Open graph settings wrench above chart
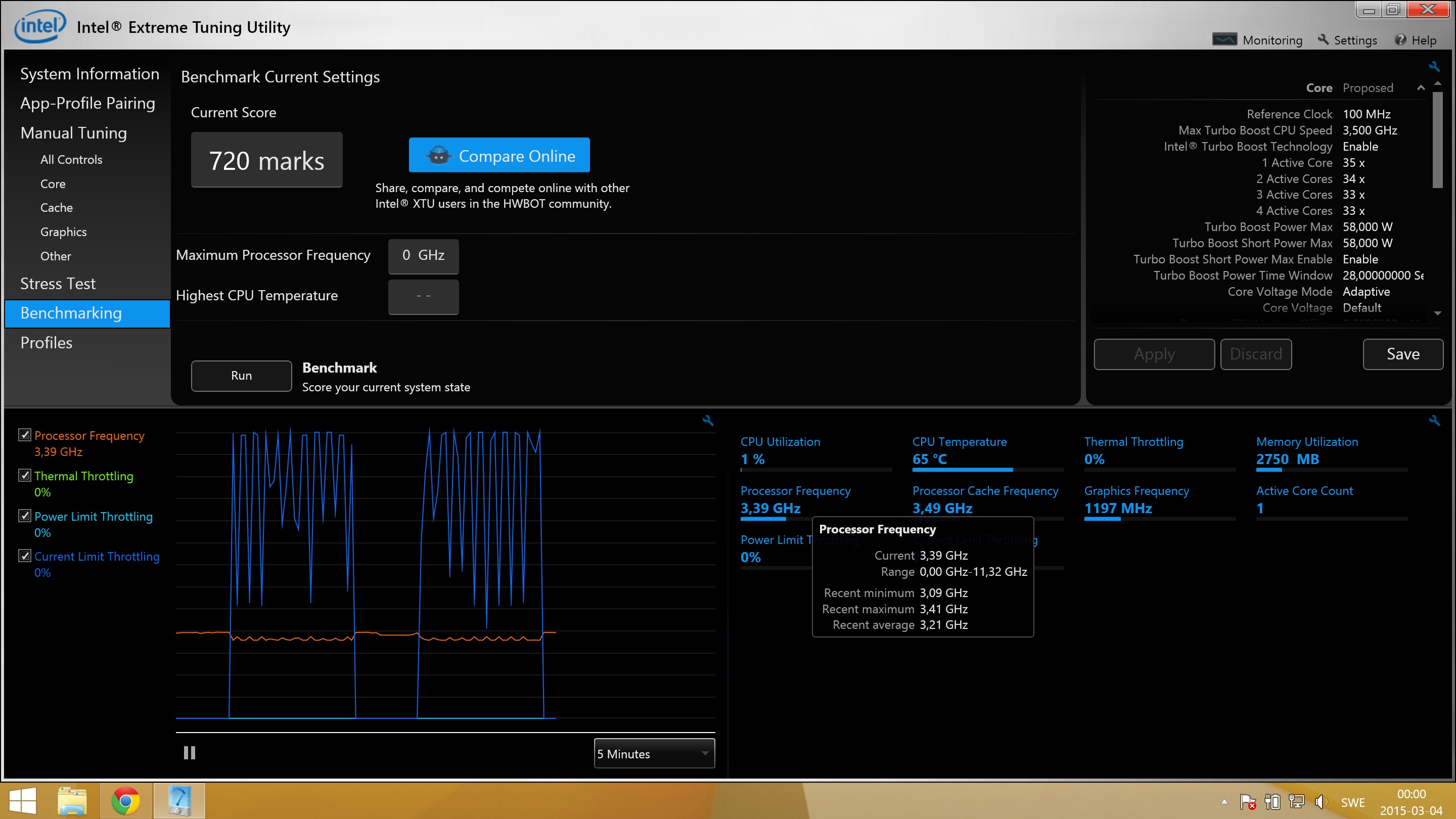Image resolution: width=1456 pixels, height=819 pixels. 708,420
